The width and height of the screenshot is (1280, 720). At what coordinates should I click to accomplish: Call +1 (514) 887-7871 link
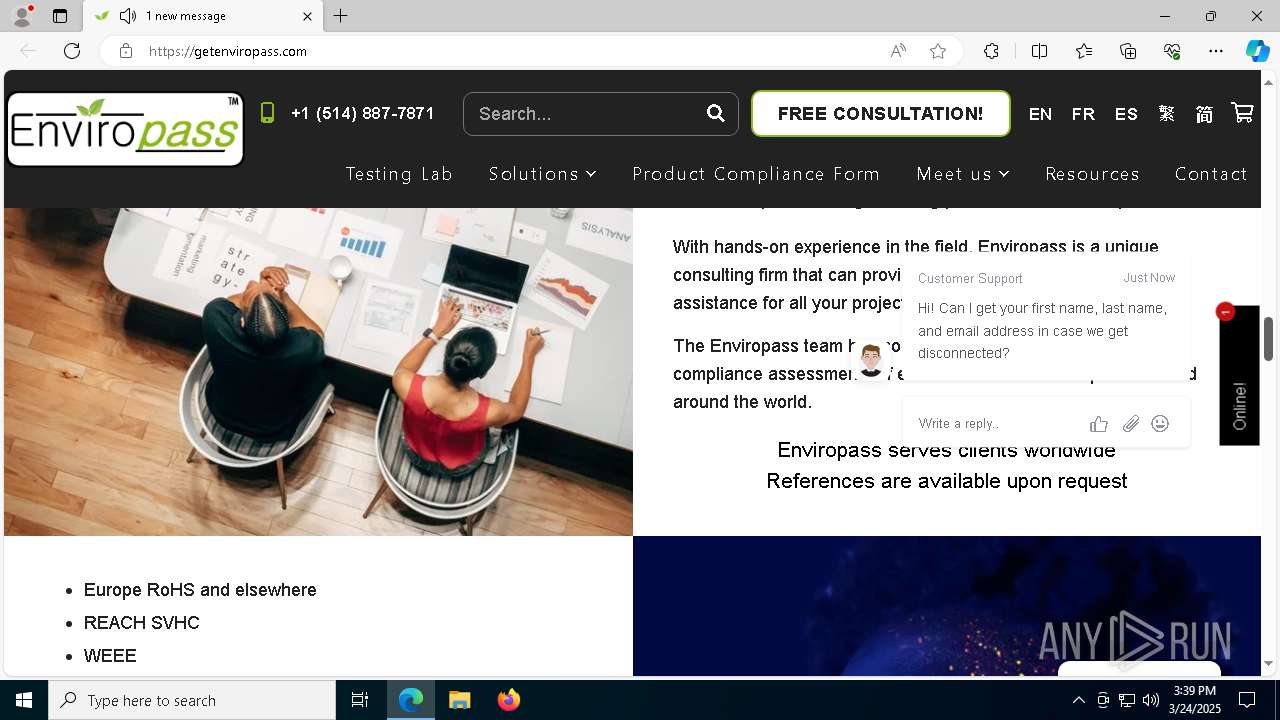363,114
